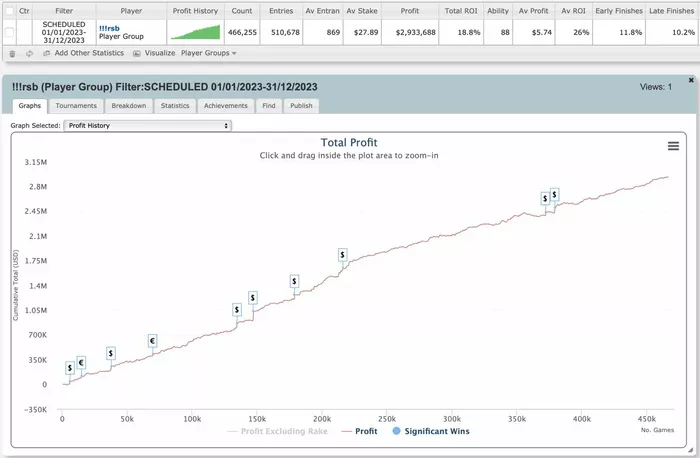Click the 466,255 count cell
This screenshot has height=458, width=700.
tap(242, 33)
